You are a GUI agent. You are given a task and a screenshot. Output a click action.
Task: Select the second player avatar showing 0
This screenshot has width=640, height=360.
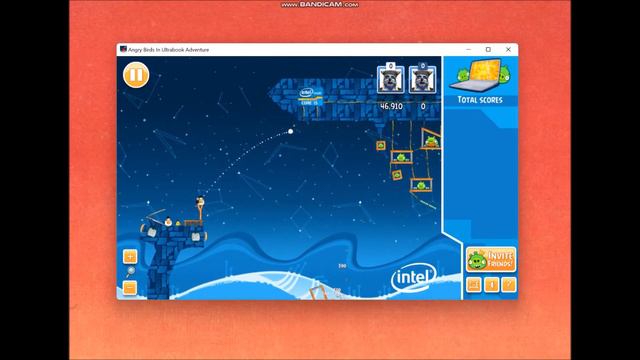point(422,79)
